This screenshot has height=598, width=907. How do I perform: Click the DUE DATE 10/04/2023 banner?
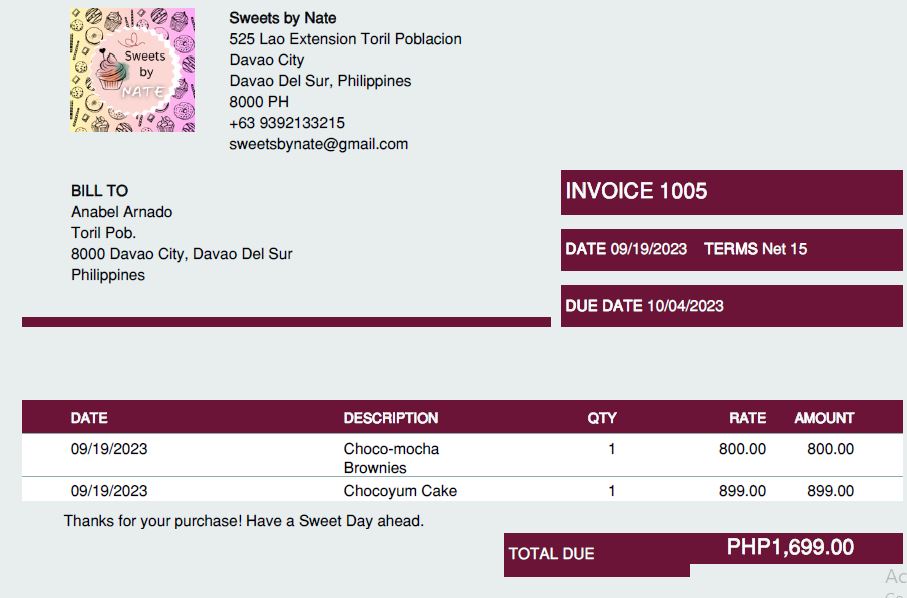(644, 306)
